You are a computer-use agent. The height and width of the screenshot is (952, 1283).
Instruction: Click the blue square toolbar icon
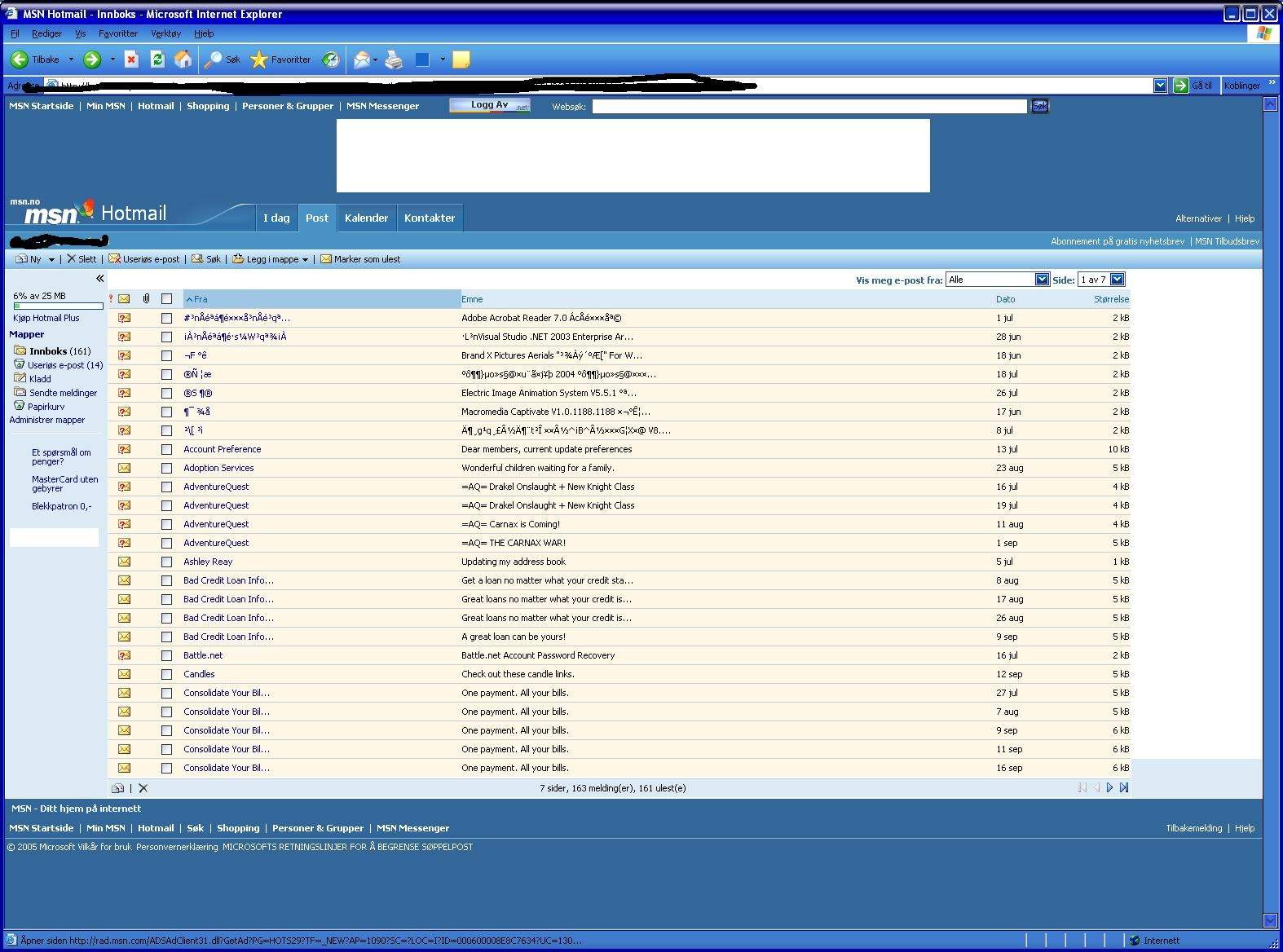click(x=422, y=59)
